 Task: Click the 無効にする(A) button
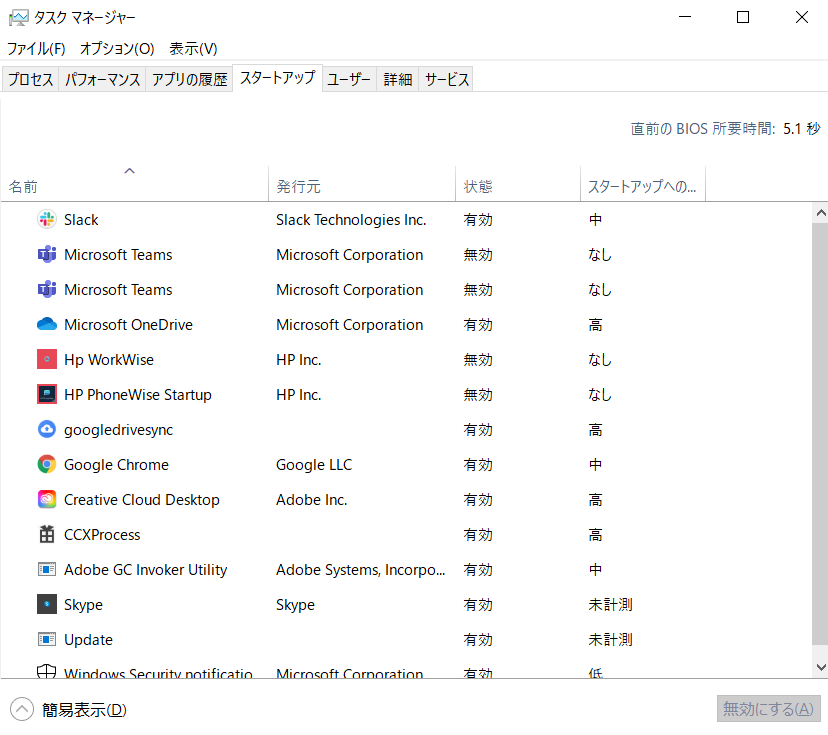click(768, 709)
